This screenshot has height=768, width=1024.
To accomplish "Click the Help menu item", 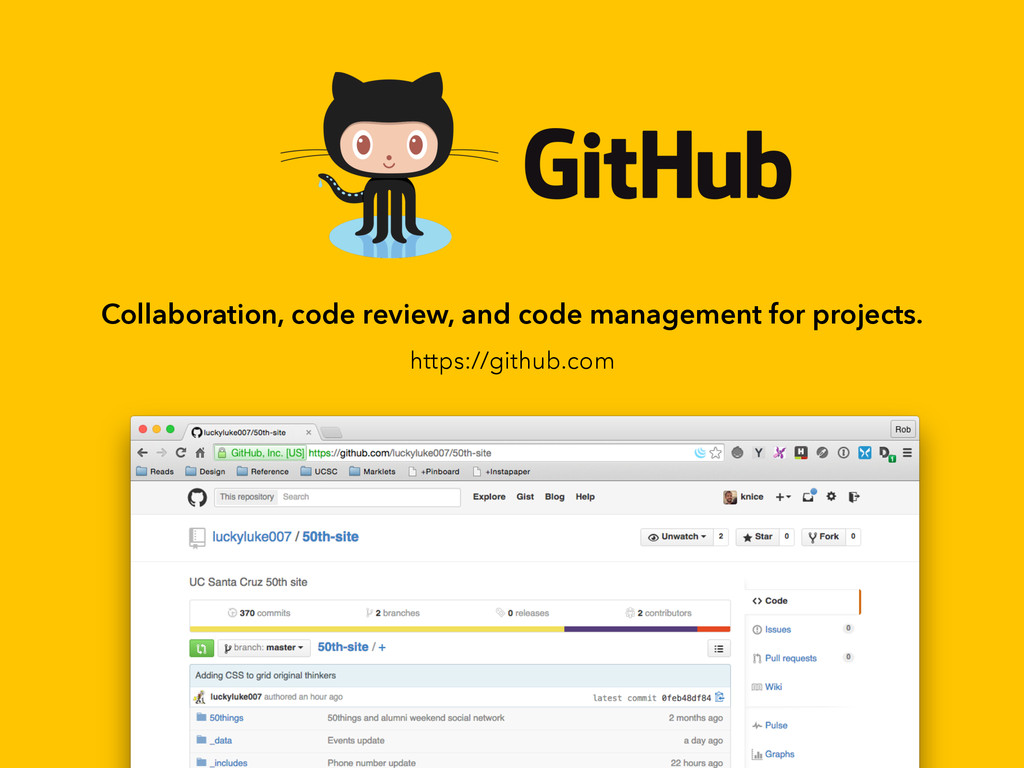I will coord(585,497).
